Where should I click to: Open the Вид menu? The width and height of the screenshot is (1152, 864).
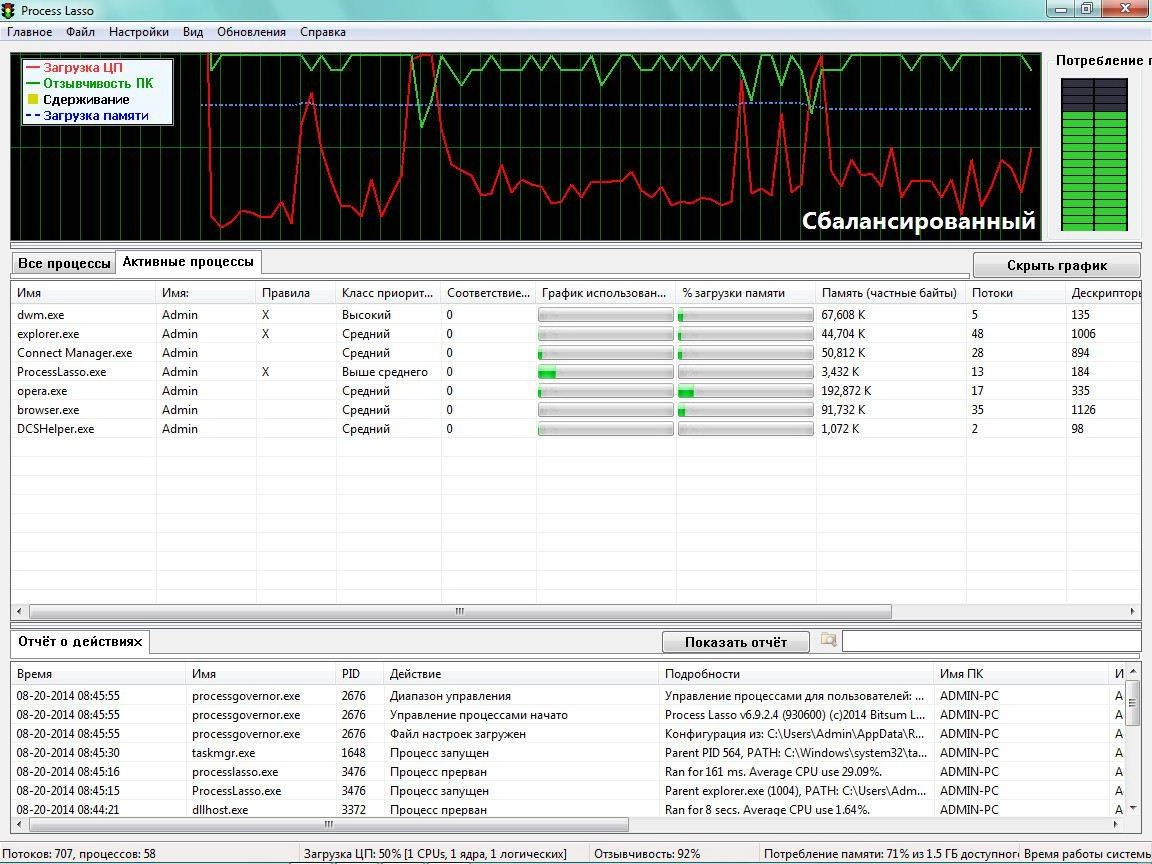[x=192, y=32]
